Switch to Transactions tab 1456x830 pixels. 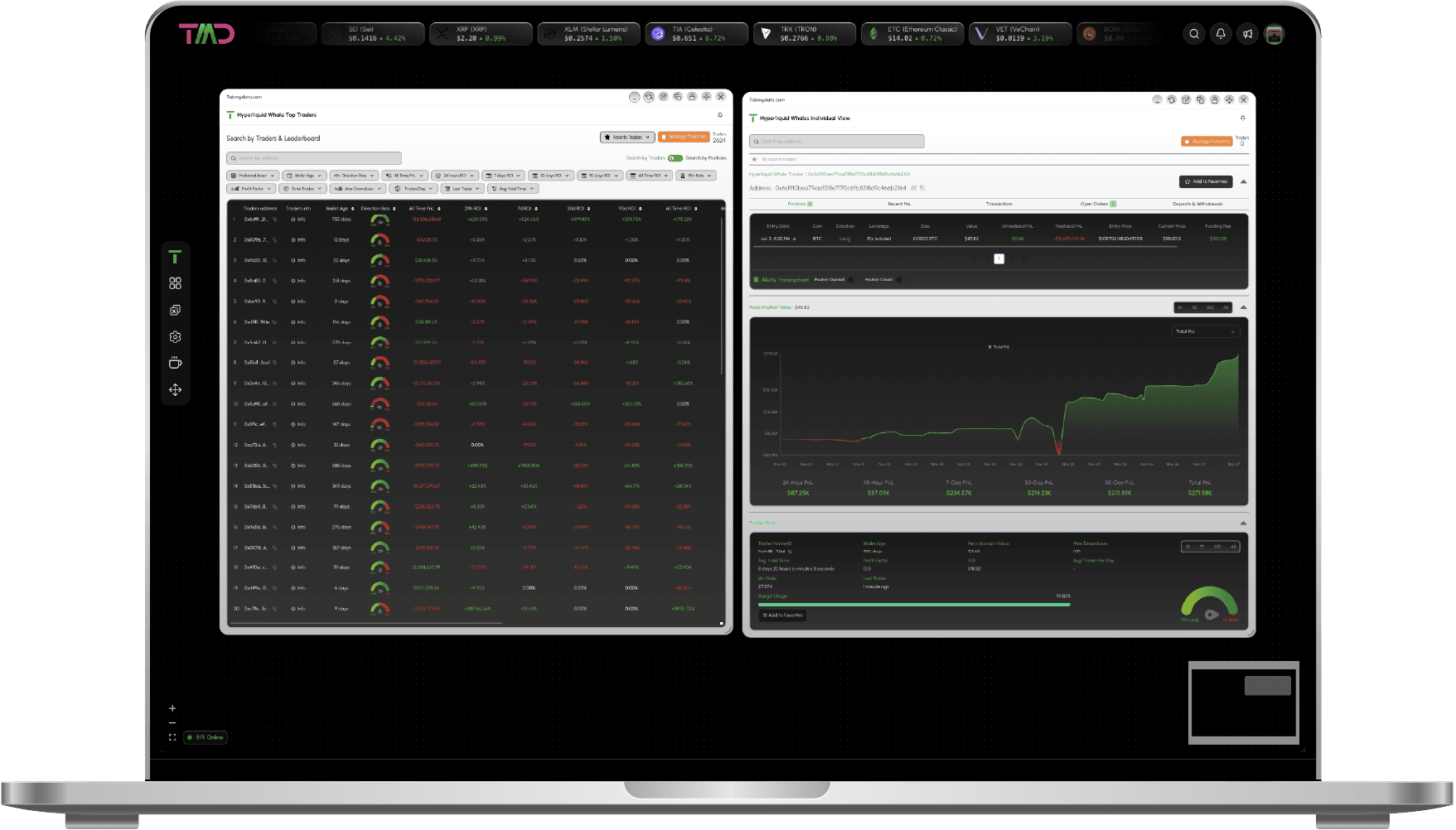[x=999, y=204]
